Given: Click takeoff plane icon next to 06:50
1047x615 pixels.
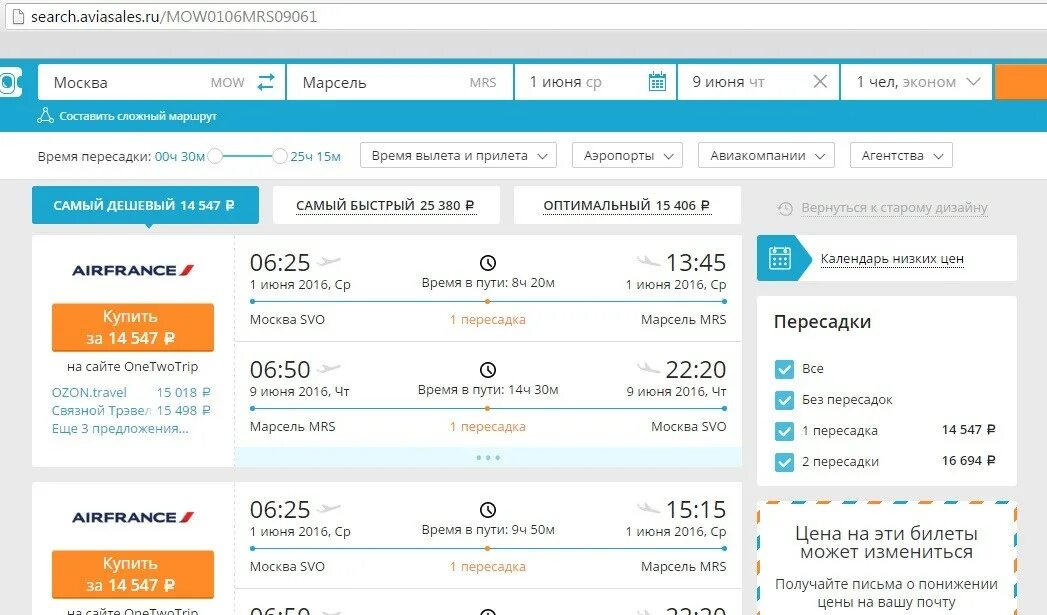Looking at the screenshot, I should tap(329, 367).
